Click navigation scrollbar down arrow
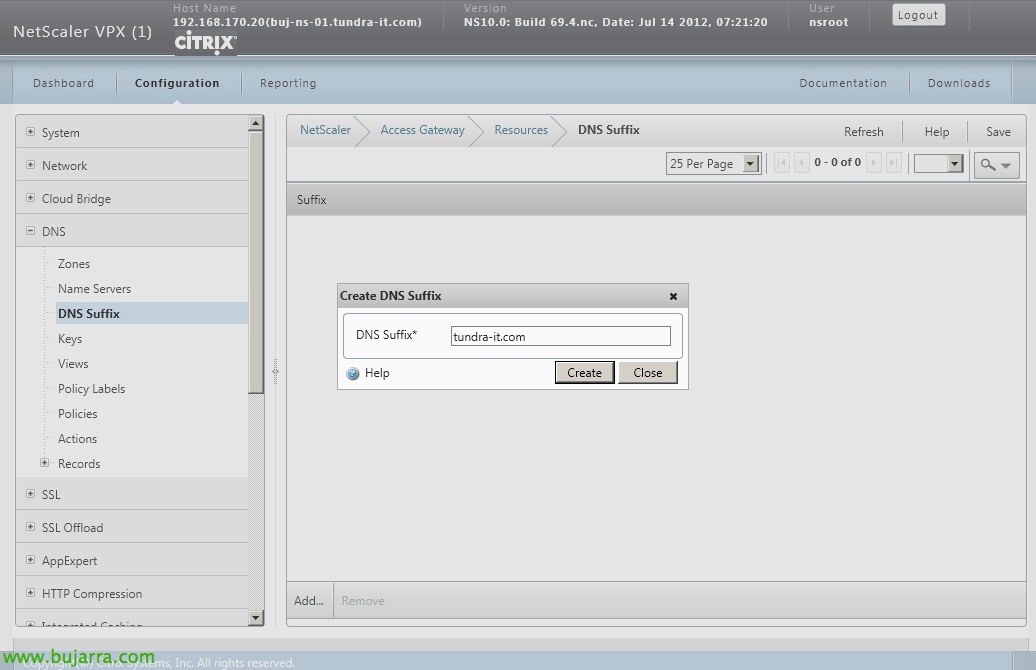 coord(256,618)
